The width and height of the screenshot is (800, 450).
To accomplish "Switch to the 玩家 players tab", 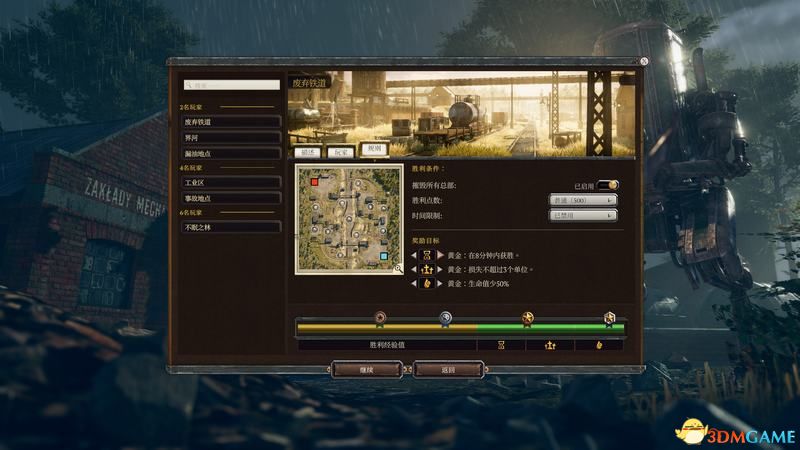I will 341,152.
